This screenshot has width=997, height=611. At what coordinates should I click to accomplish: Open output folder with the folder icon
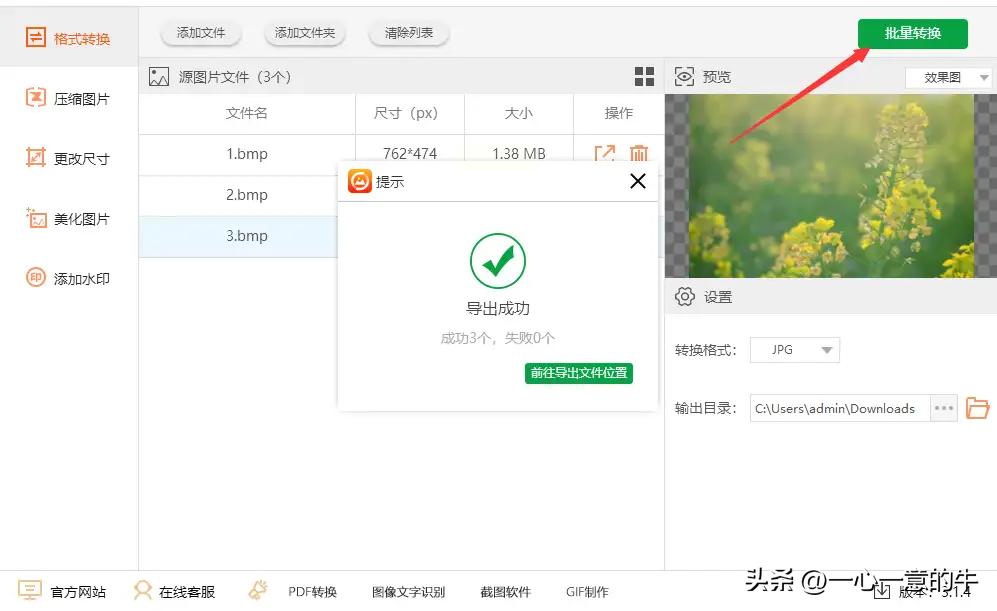click(977, 407)
